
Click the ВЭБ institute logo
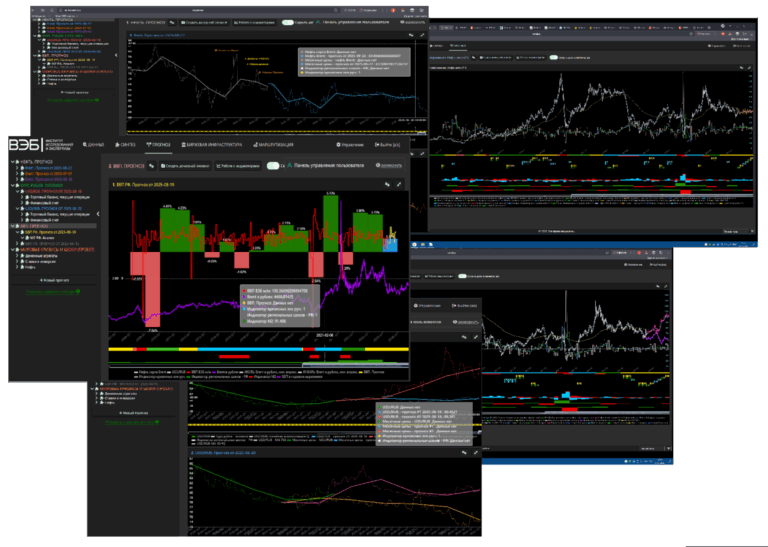point(41,145)
